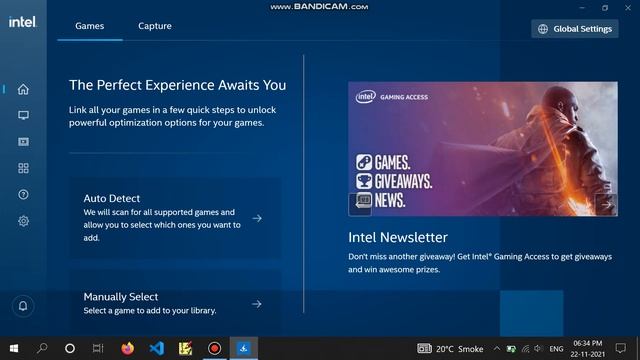Image resolution: width=640 pixels, height=360 pixels.
Task: Click the arrow next to Auto Detect
Action: point(257,218)
